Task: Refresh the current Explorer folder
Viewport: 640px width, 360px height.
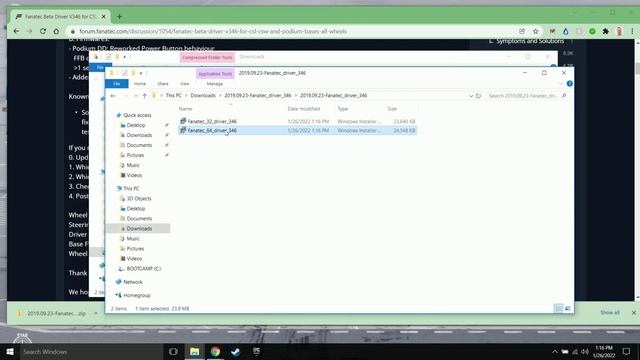Action: point(479,96)
